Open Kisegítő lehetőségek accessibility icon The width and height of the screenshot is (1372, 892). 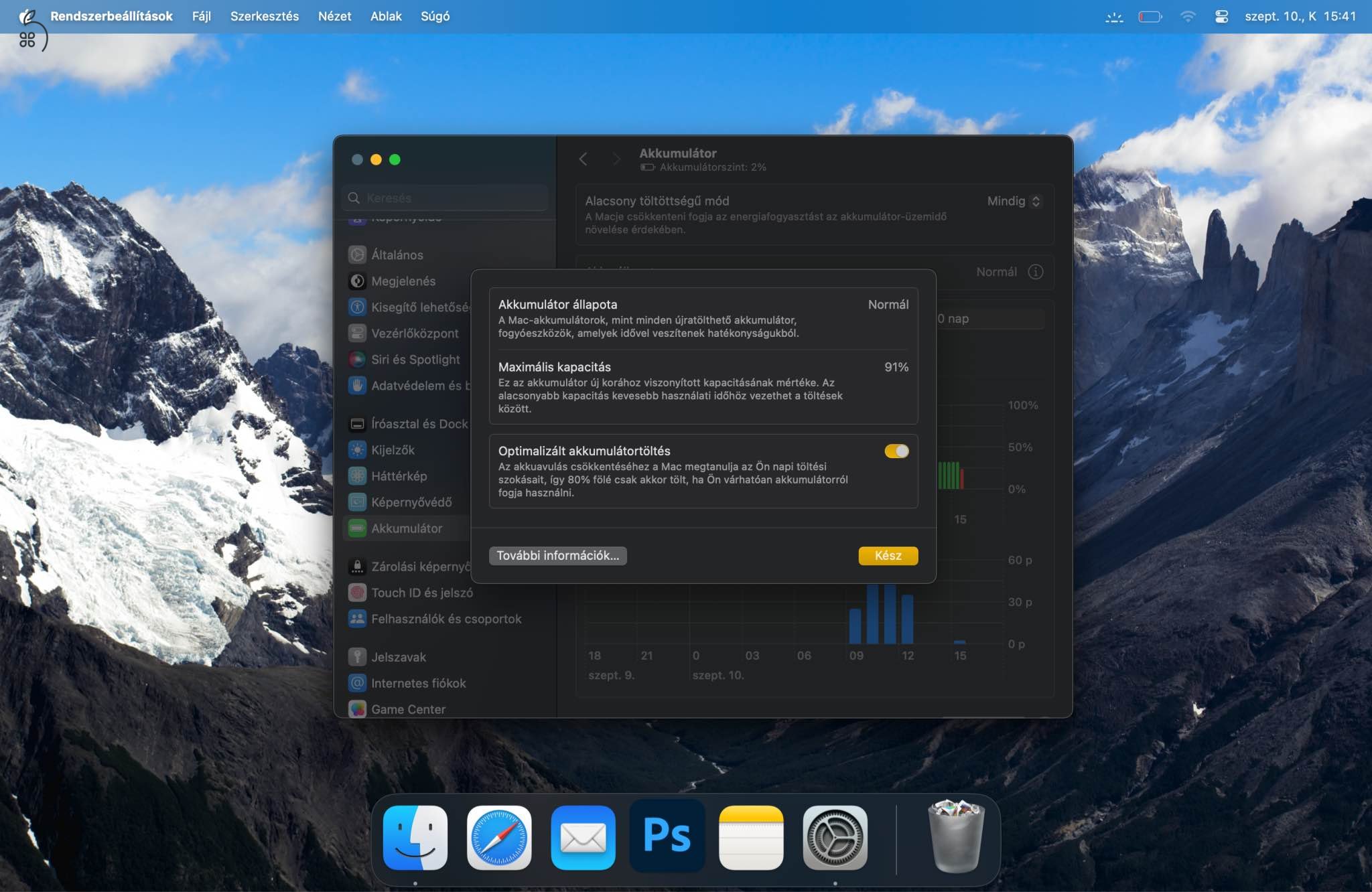[357, 307]
